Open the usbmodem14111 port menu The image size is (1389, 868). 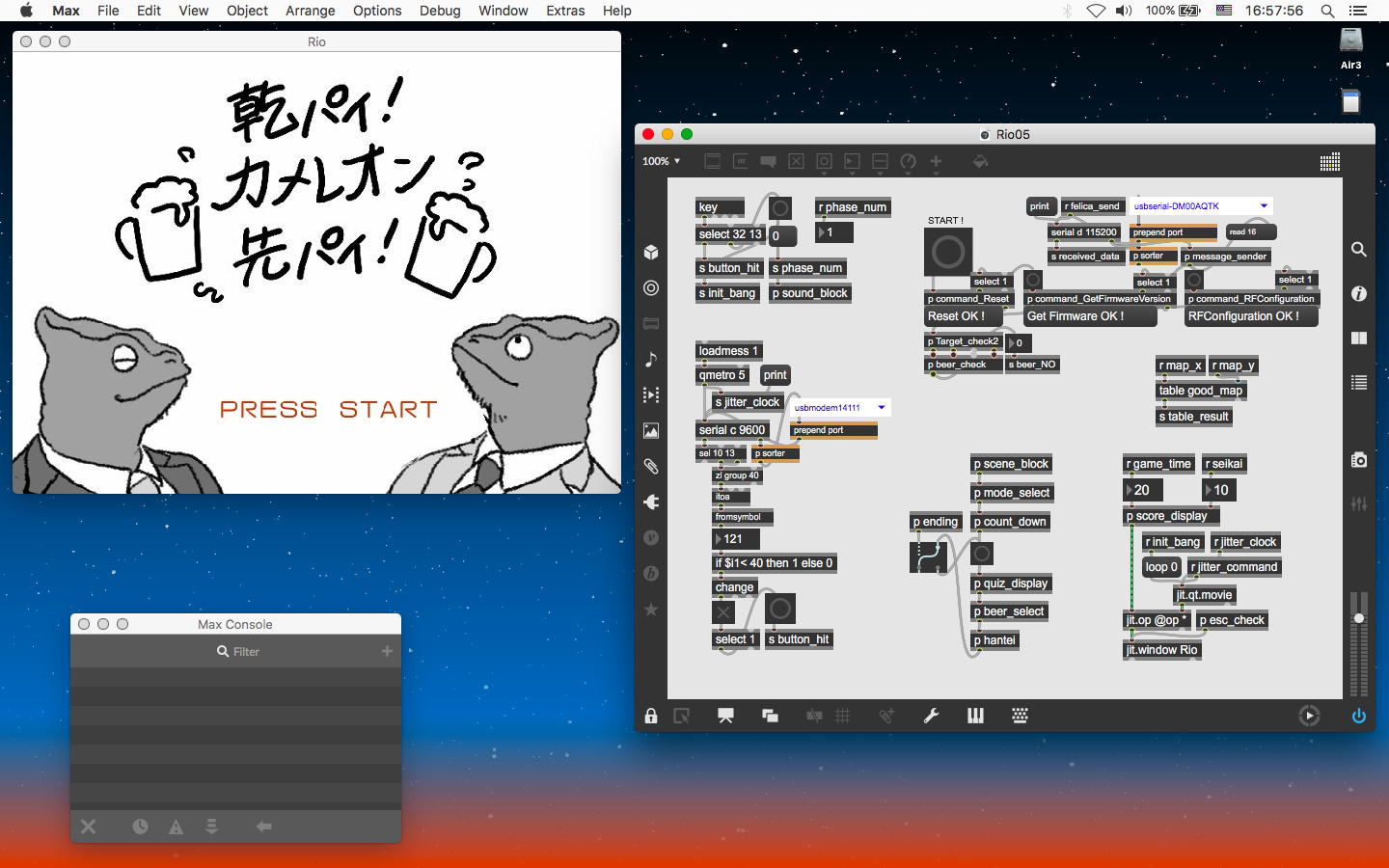click(839, 408)
